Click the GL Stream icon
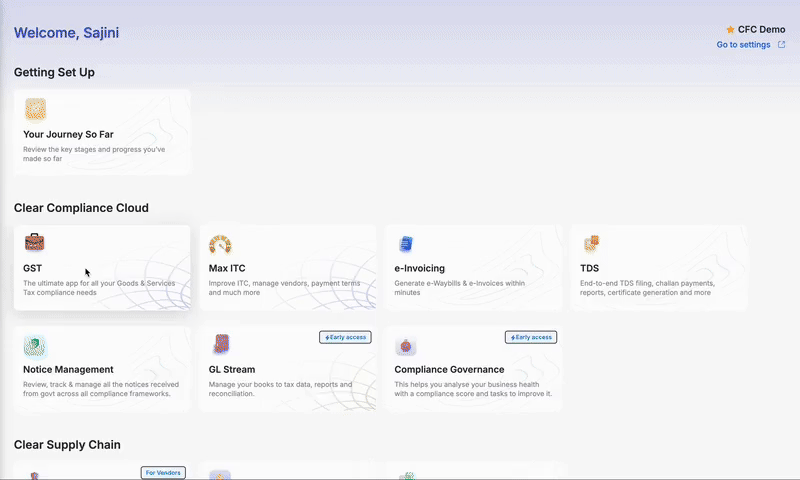The height and width of the screenshot is (480, 800). (x=221, y=344)
